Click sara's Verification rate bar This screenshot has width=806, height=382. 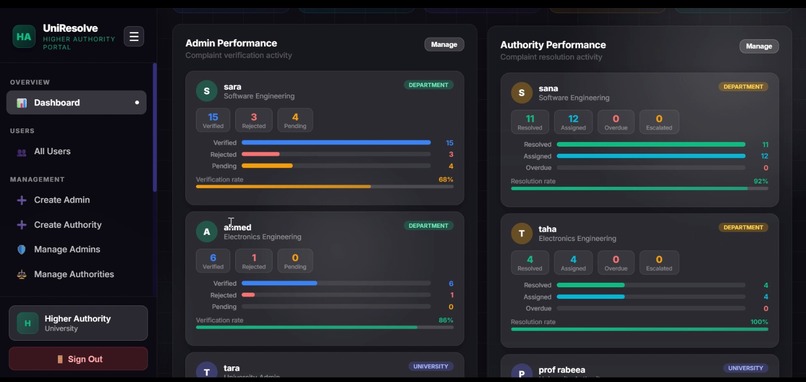tap(324, 187)
